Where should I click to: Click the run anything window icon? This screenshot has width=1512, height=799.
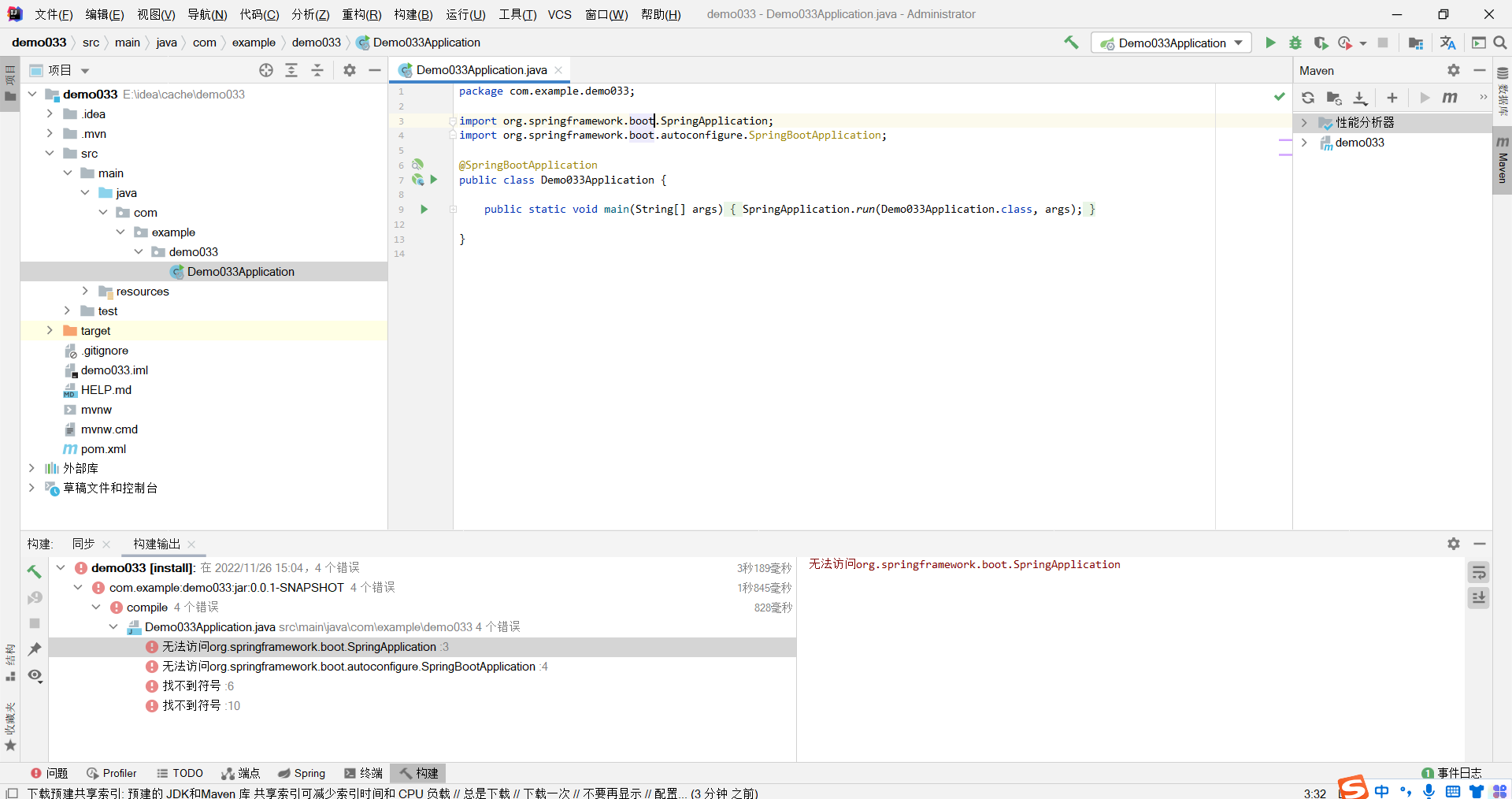[1479, 43]
